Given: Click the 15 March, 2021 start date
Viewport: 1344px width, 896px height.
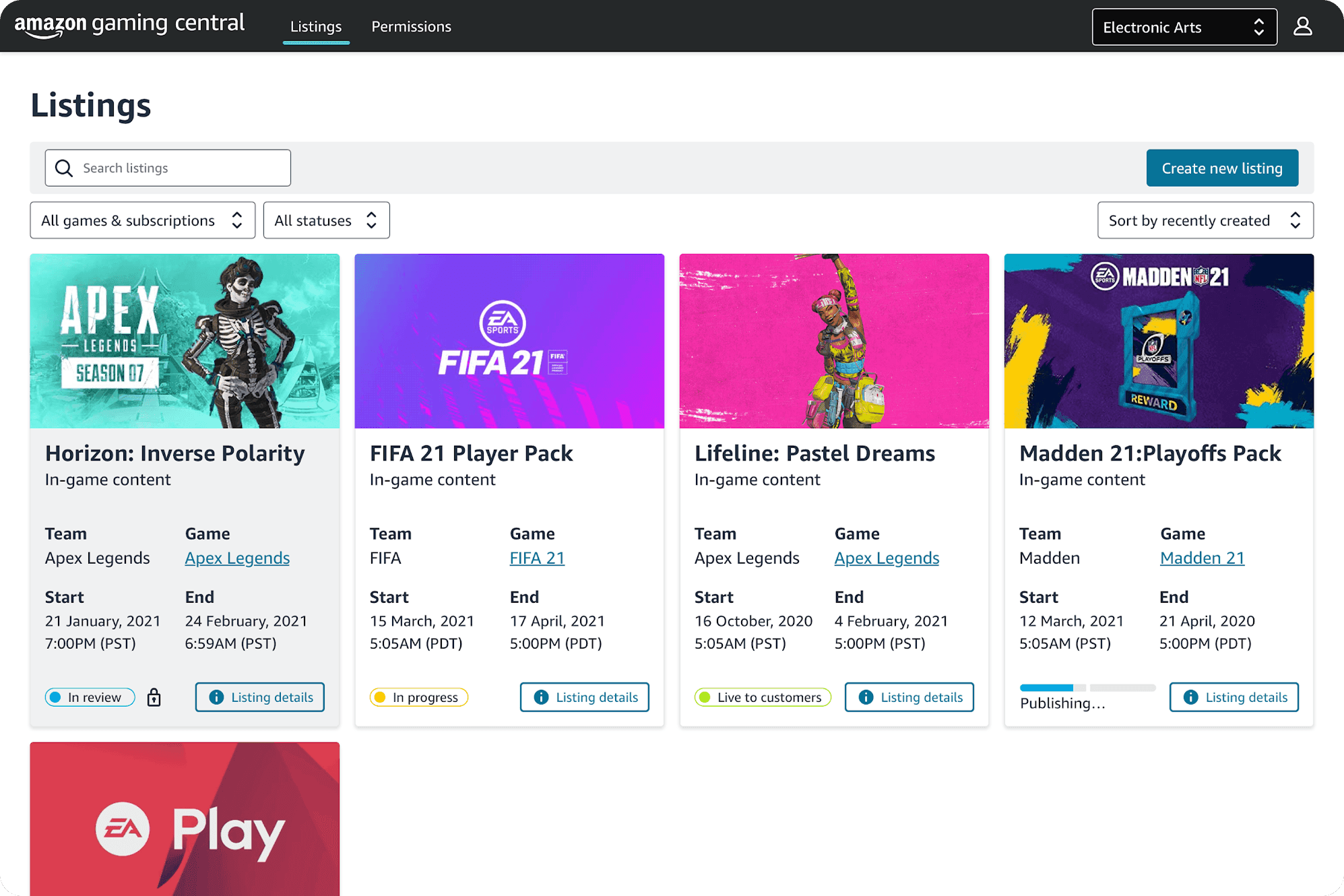Looking at the screenshot, I should [422, 621].
